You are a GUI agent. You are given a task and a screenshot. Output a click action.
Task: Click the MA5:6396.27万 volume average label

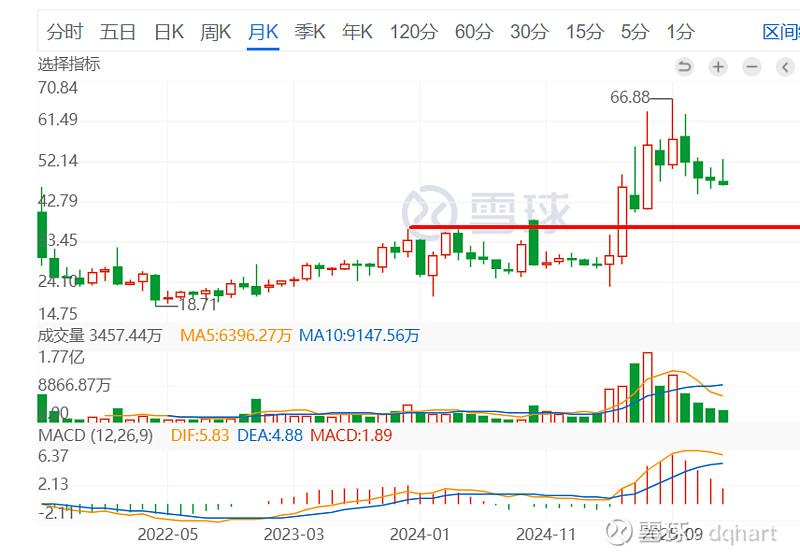point(236,336)
